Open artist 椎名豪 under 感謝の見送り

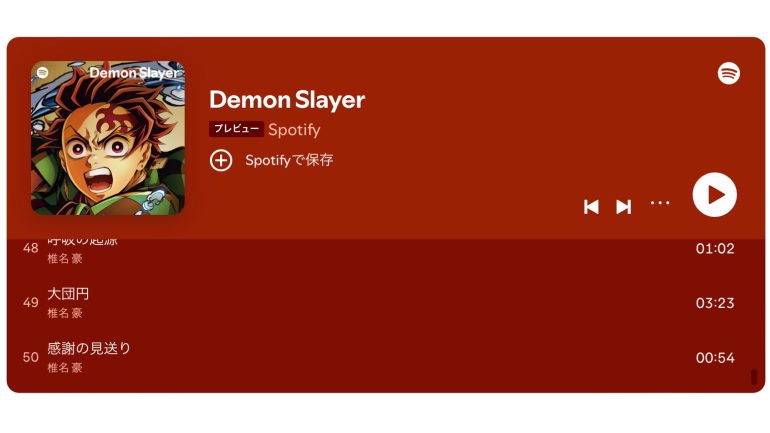pyautogui.click(x=64, y=368)
